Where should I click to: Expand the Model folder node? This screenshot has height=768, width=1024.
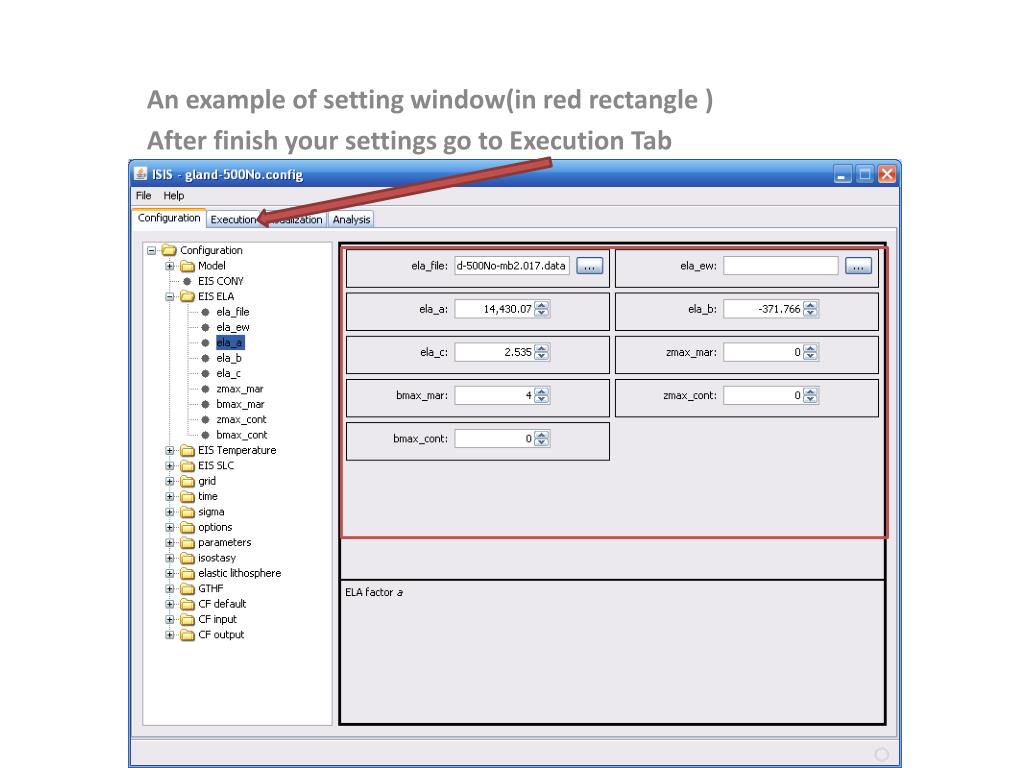click(x=170, y=266)
